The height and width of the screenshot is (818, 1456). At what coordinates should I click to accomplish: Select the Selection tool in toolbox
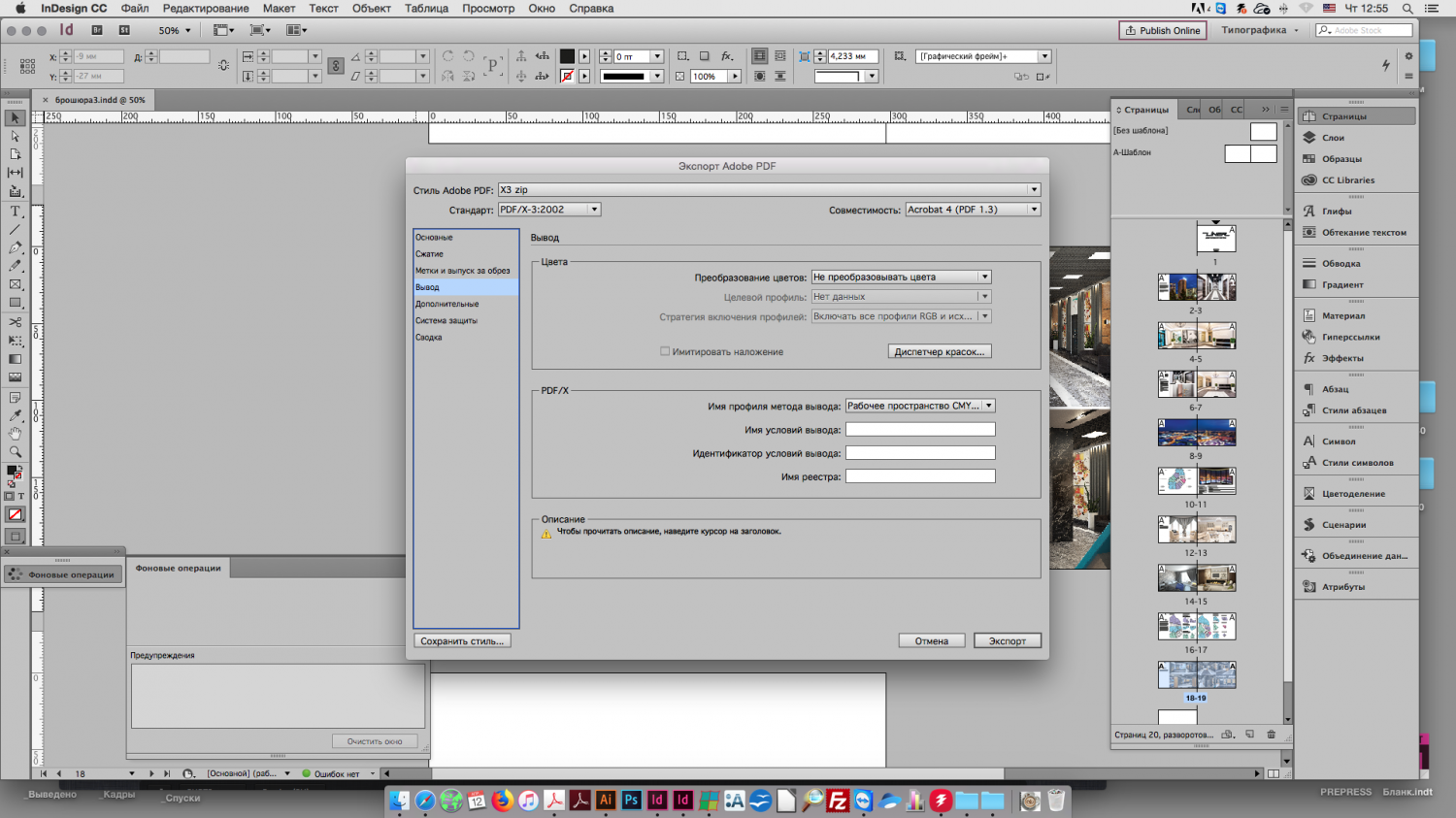click(x=15, y=117)
